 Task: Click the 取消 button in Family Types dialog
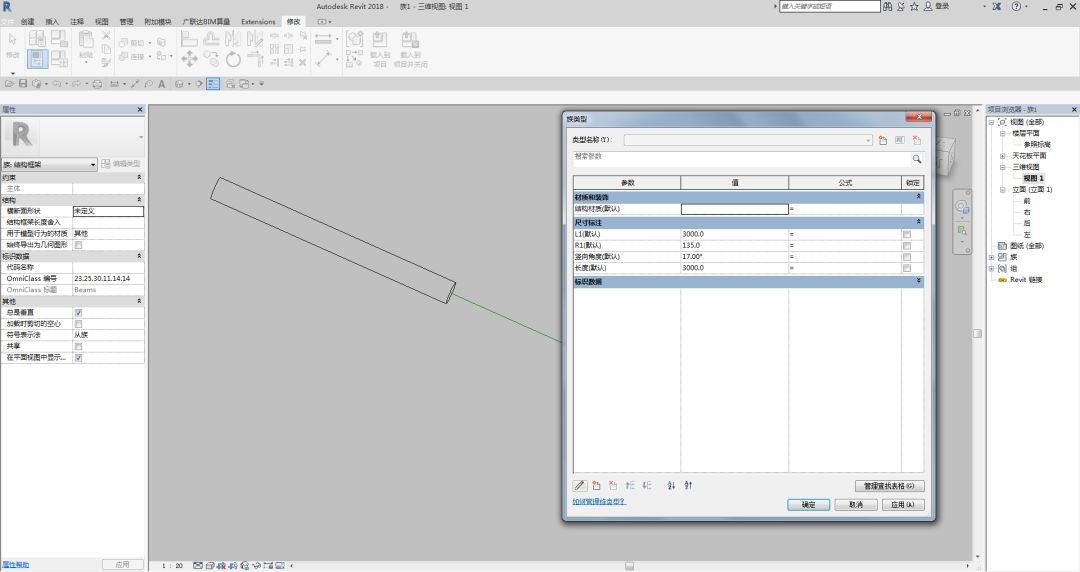point(855,504)
